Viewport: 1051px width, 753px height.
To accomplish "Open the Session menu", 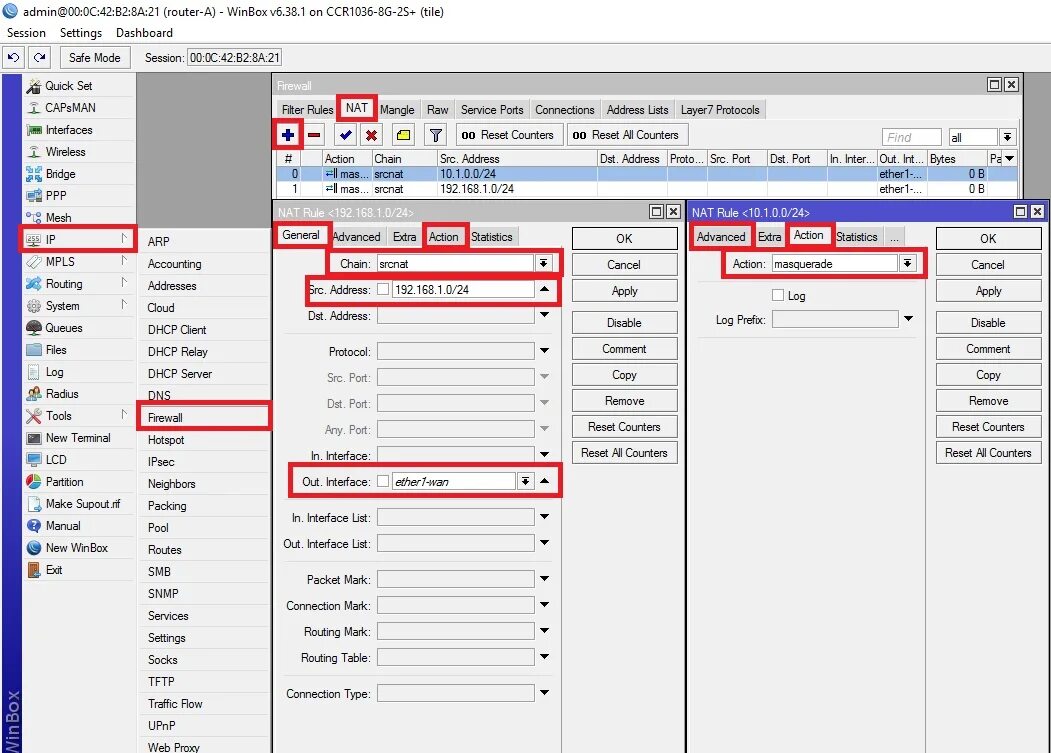I will 26,33.
